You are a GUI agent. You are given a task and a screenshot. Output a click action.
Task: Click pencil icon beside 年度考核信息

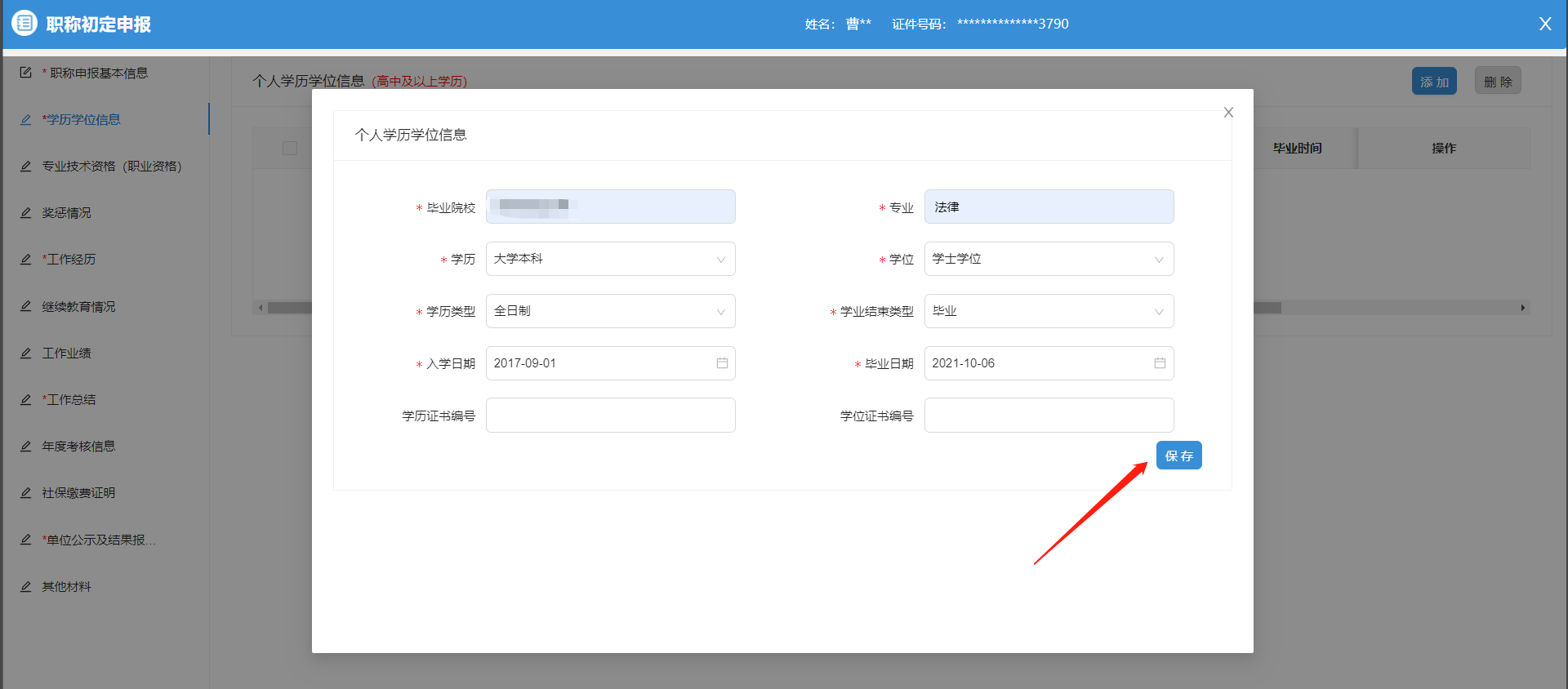tap(25, 446)
